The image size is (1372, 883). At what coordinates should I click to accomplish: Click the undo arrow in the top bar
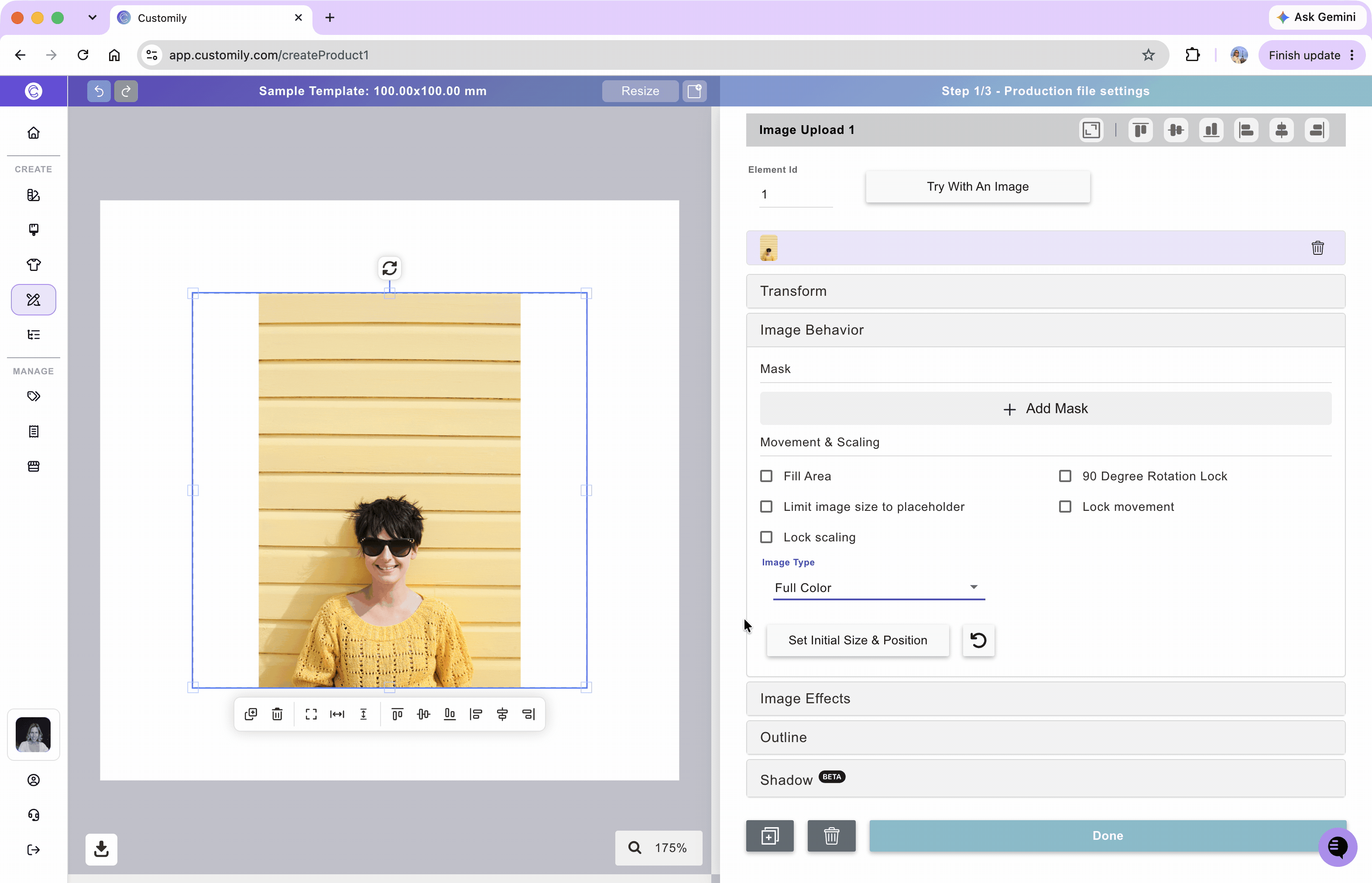click(99, 91)
